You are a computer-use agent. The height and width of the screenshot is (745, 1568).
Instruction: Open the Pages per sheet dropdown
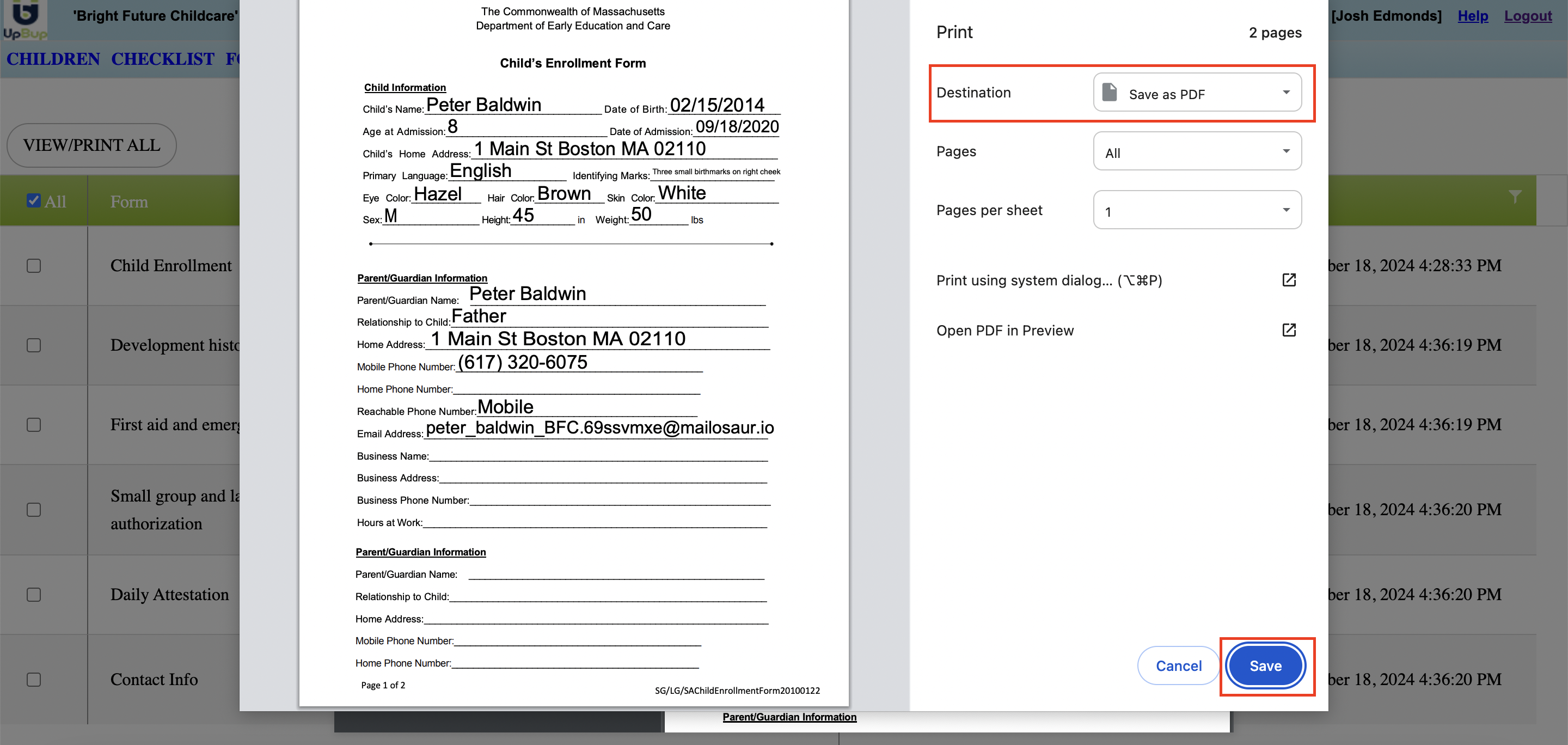[1197, 211]
